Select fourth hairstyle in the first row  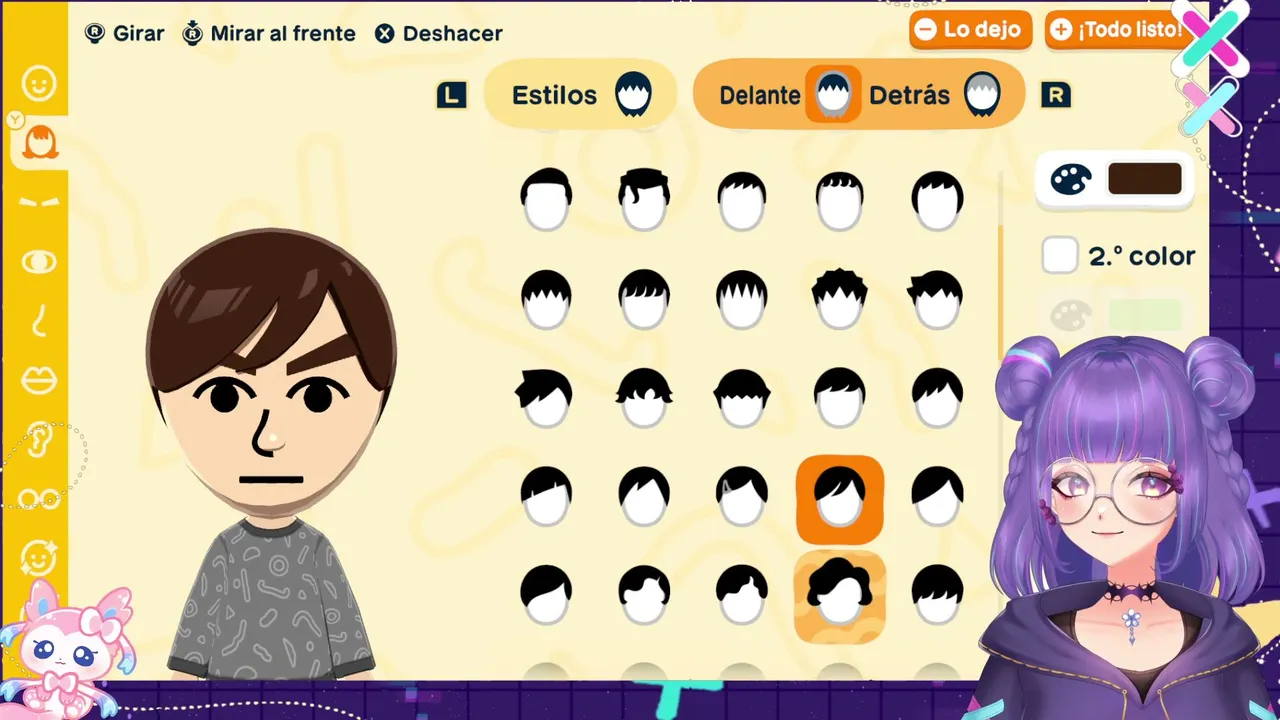point(840,200)
